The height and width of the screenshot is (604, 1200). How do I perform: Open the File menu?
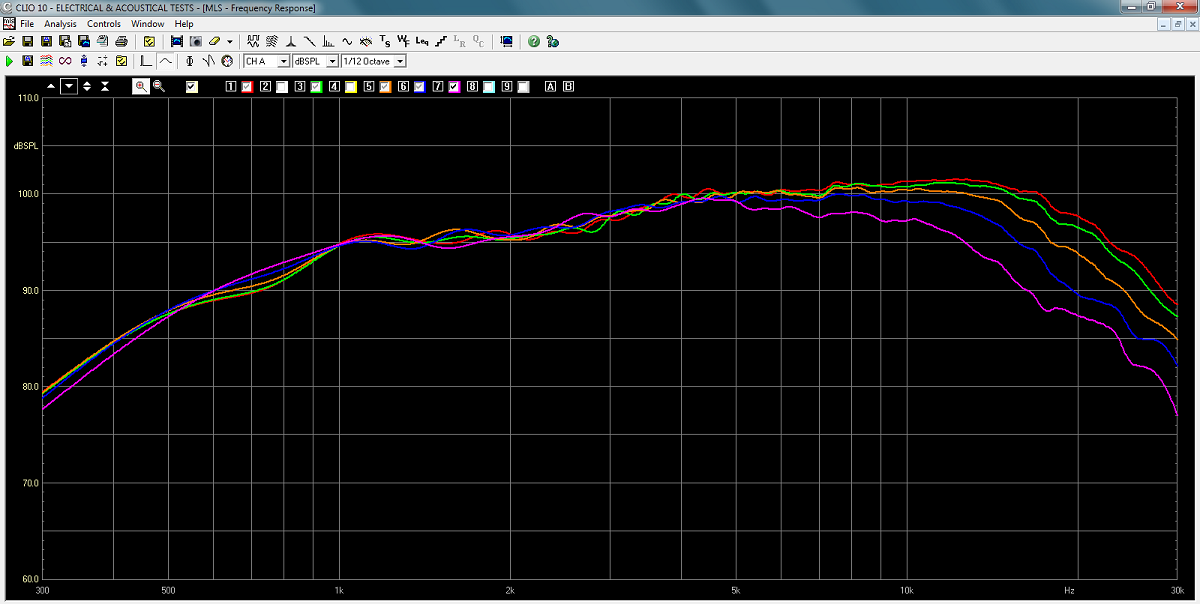[x=27, y=23]
